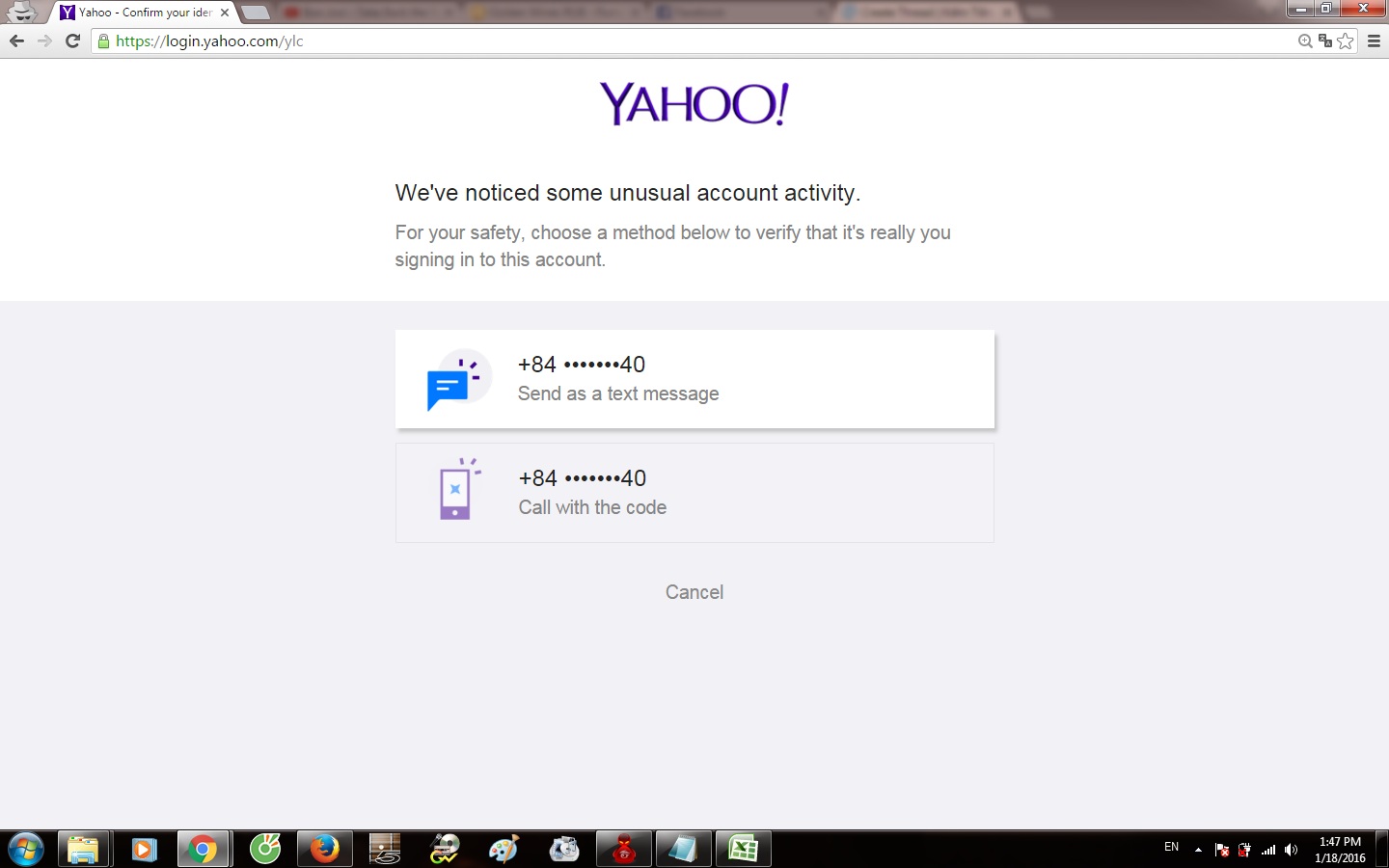
Task: Open the Windows Start menu
Action: [25, 850]
